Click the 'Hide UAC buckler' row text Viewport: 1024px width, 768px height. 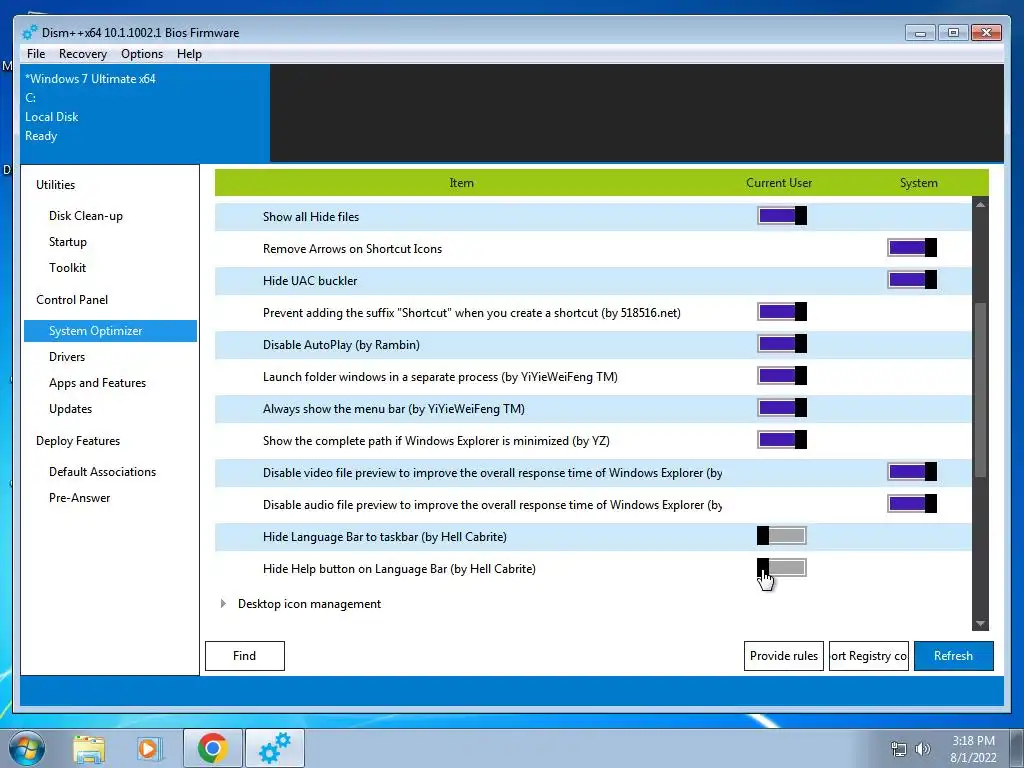310,281
